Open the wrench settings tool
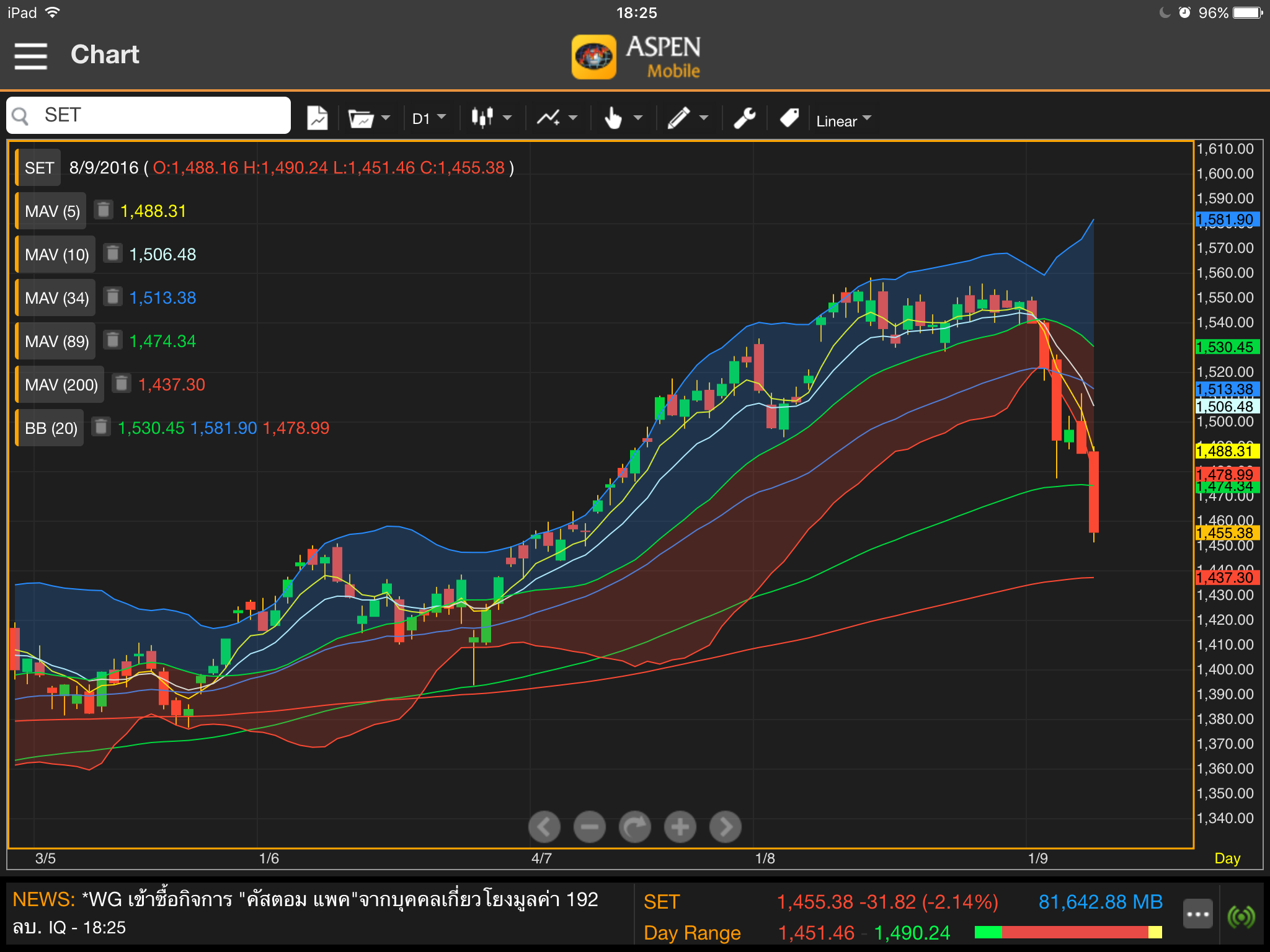This screenshot has height=952, width=1270. point(744,118)
